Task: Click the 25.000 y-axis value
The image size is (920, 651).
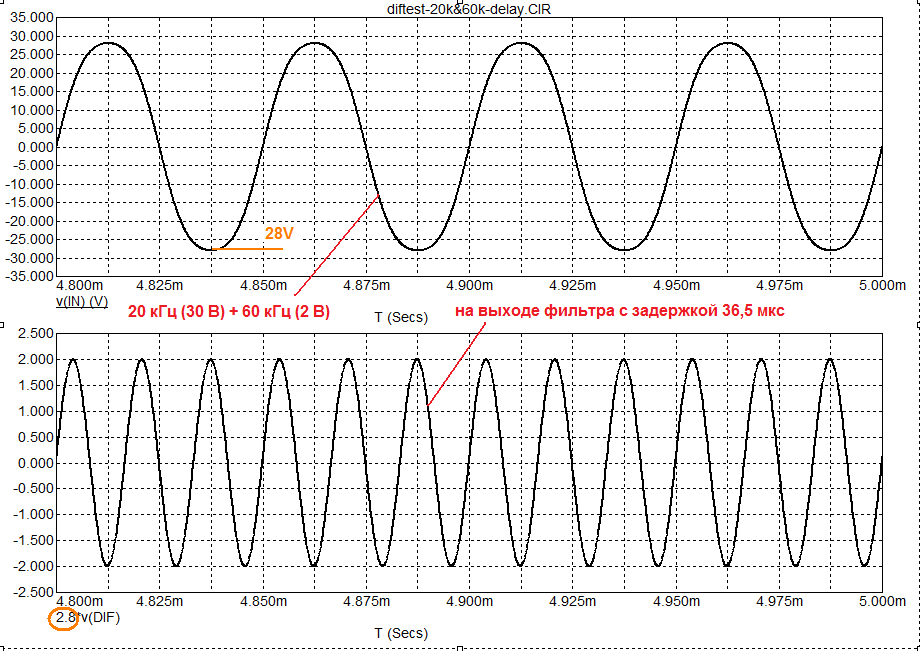Action: tap(31, 55)
